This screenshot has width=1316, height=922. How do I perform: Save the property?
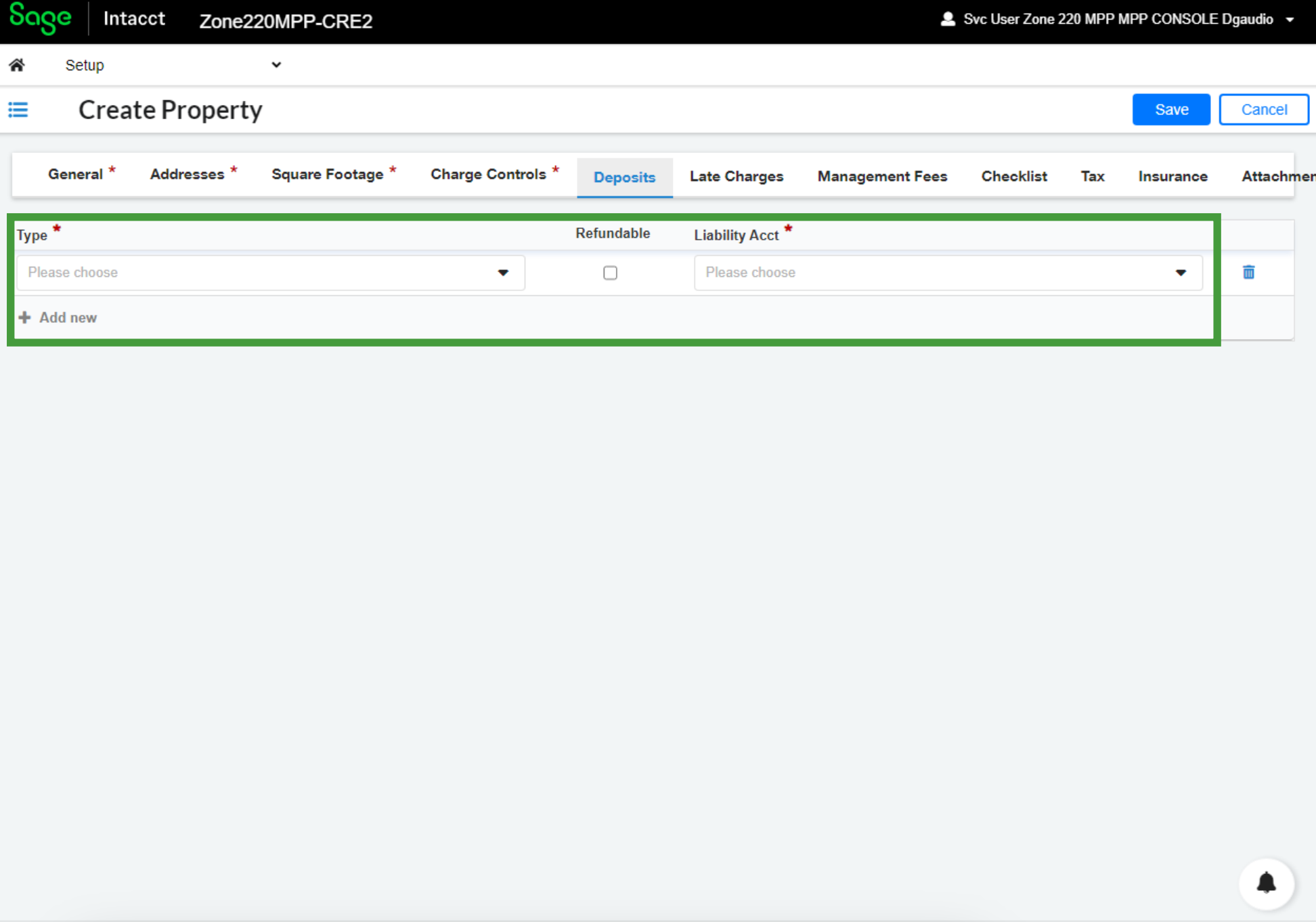click(1170, 110)
